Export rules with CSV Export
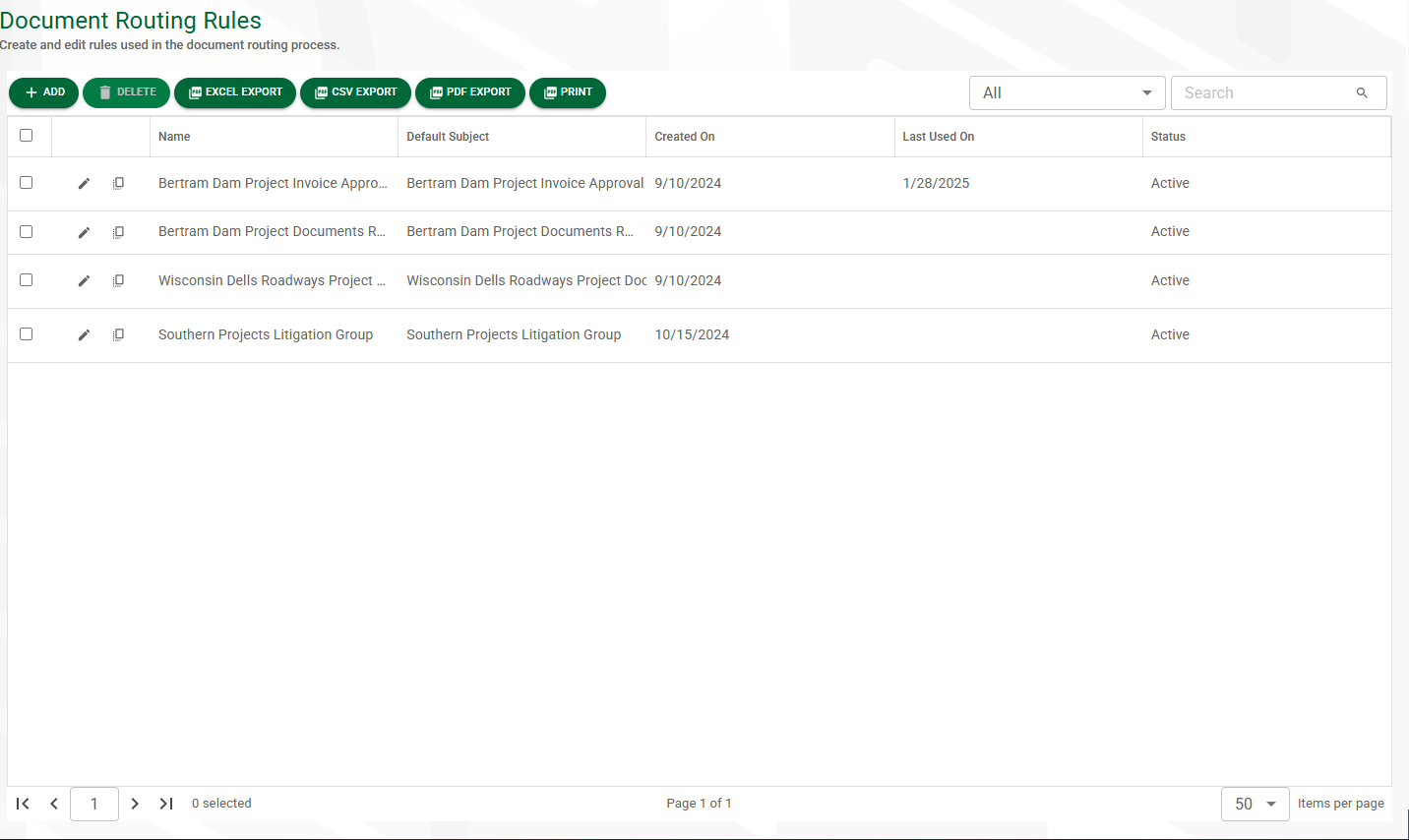 point(355,92)
